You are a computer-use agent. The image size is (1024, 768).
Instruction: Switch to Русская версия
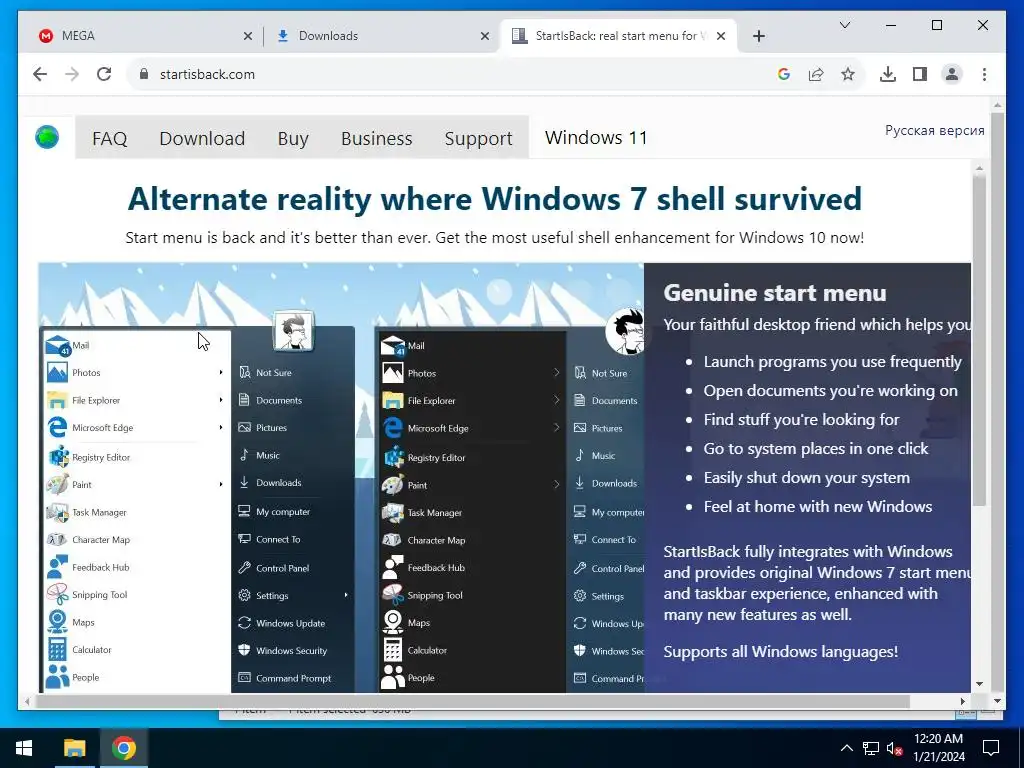pyautogui.click(x=935, y=130)
